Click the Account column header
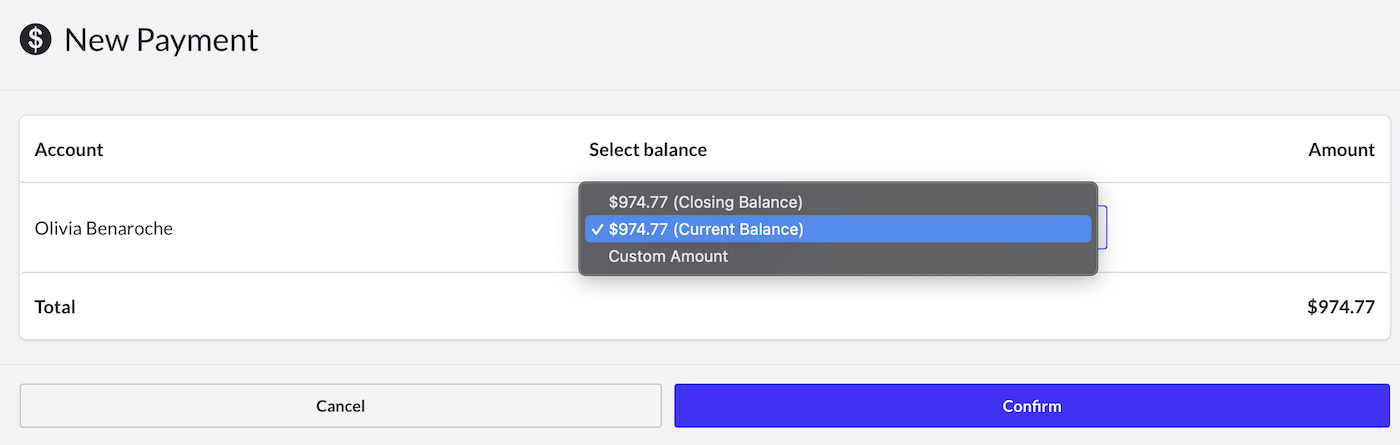 point(69,150)
